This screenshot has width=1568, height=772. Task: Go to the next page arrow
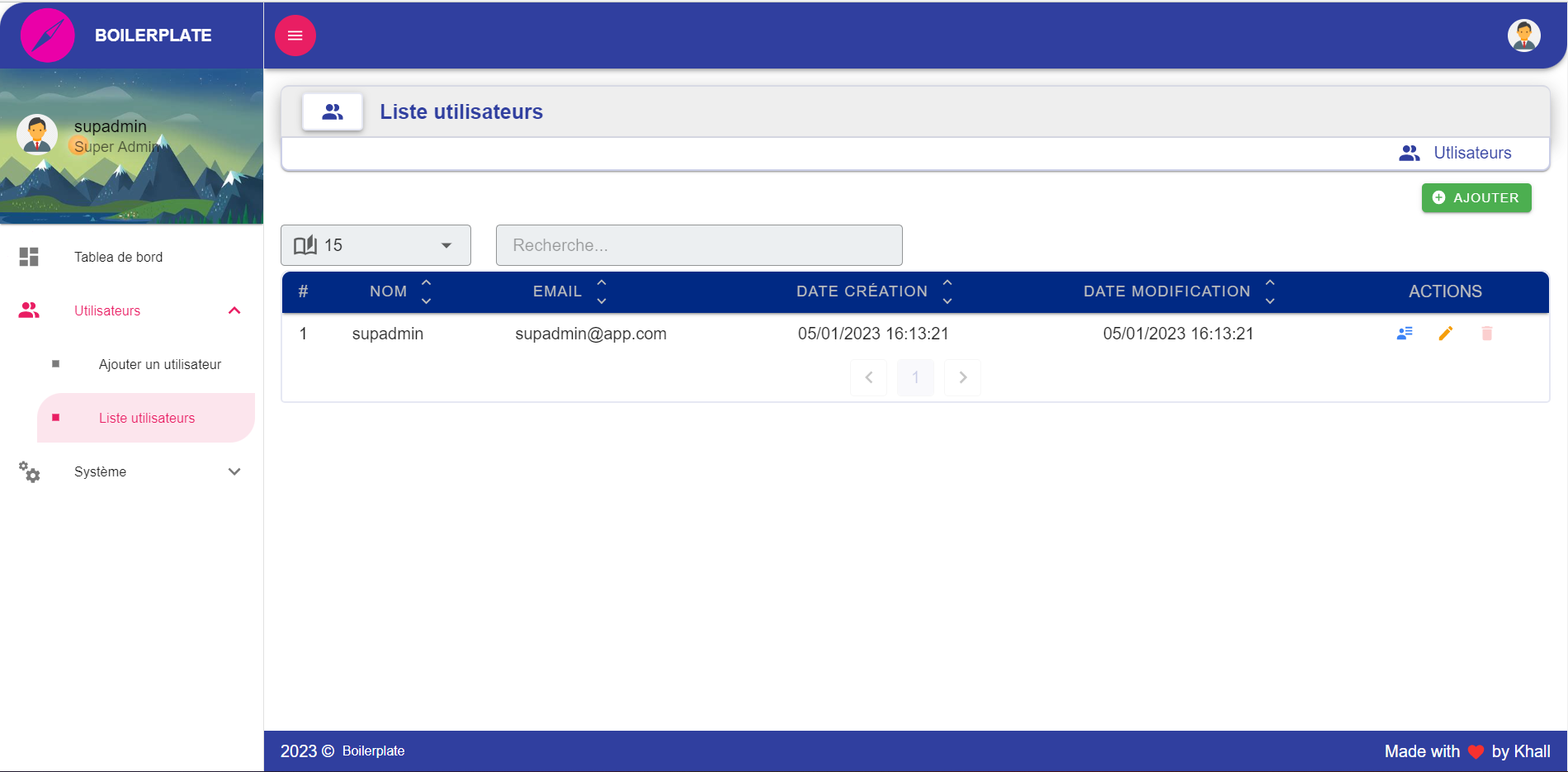click(962, 377)
